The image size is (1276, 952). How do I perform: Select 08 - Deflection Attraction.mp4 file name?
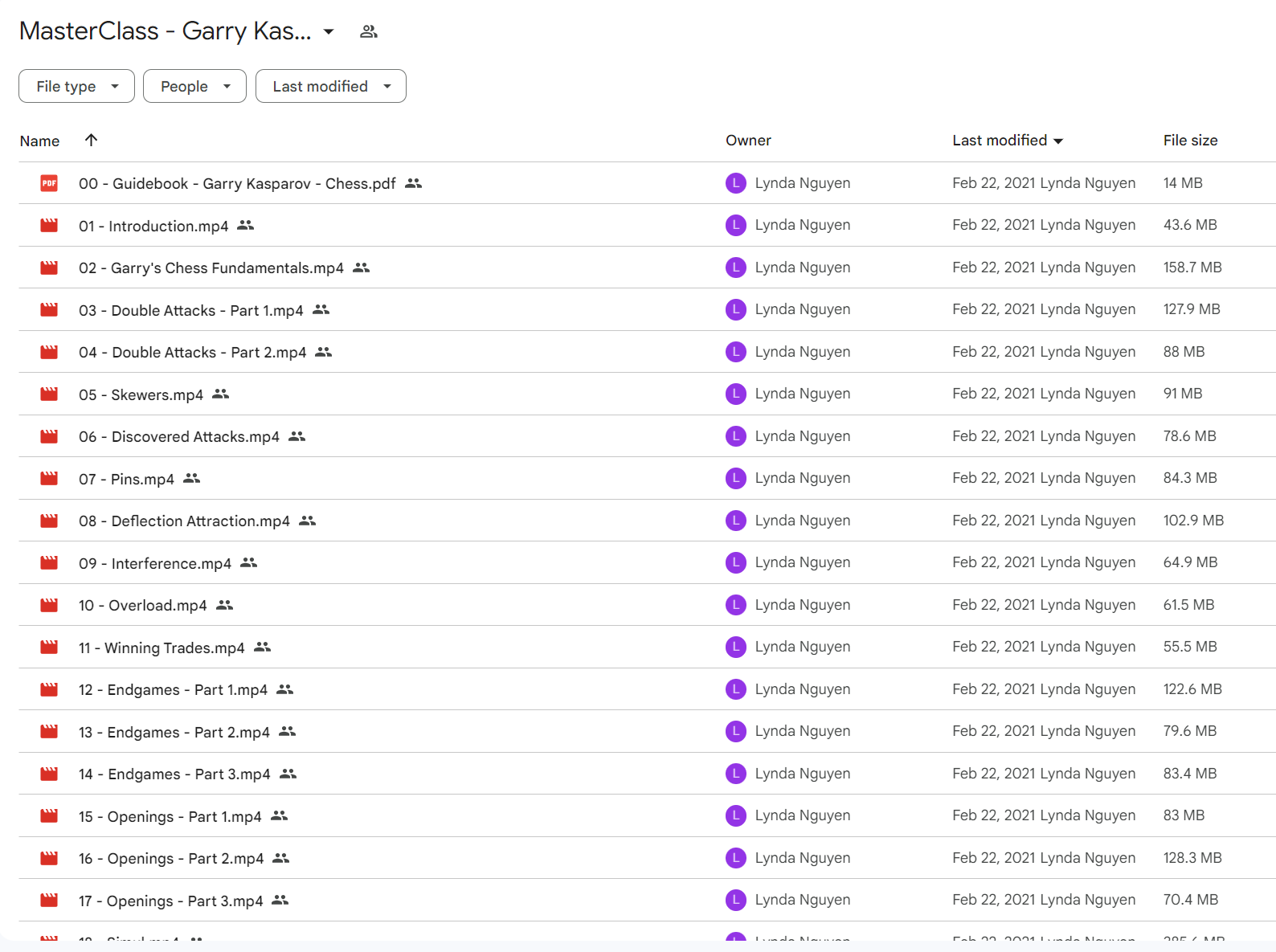click(184, 521)
